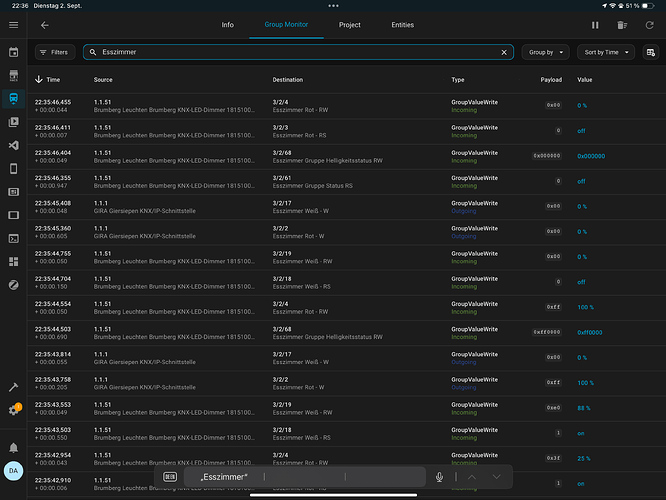Click the value 0xff0000

point(590,333)
